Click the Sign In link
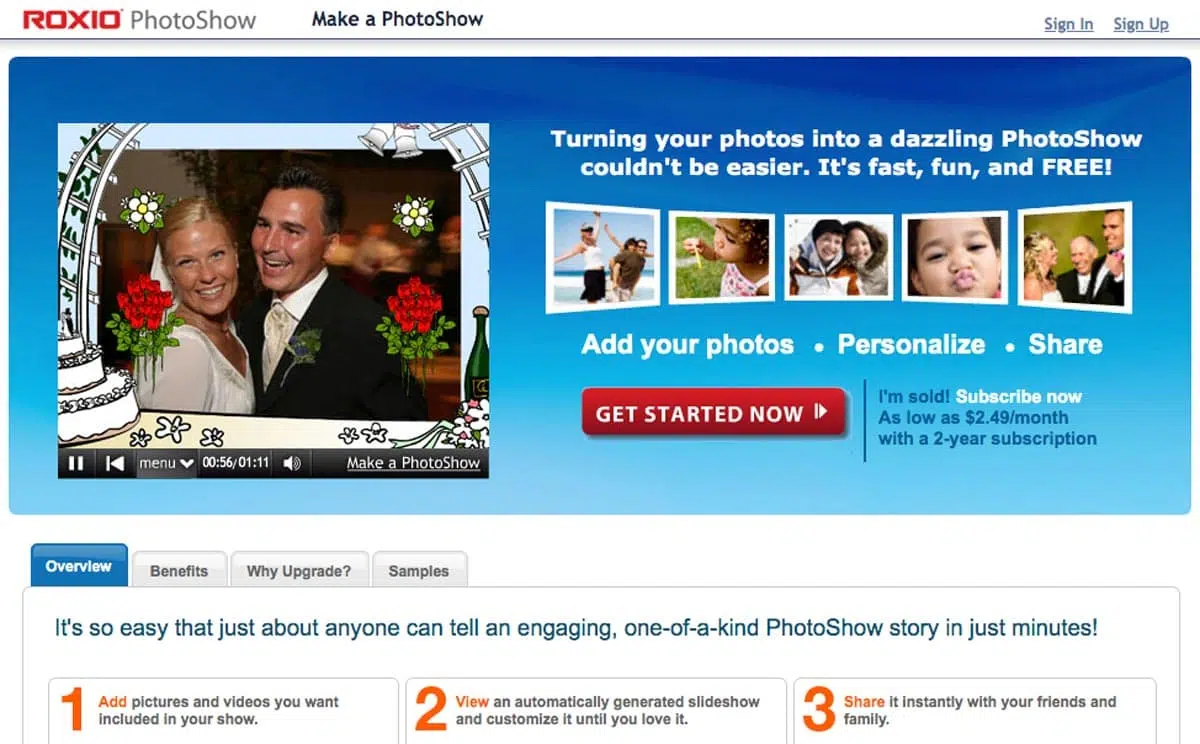 (1068, 24)
